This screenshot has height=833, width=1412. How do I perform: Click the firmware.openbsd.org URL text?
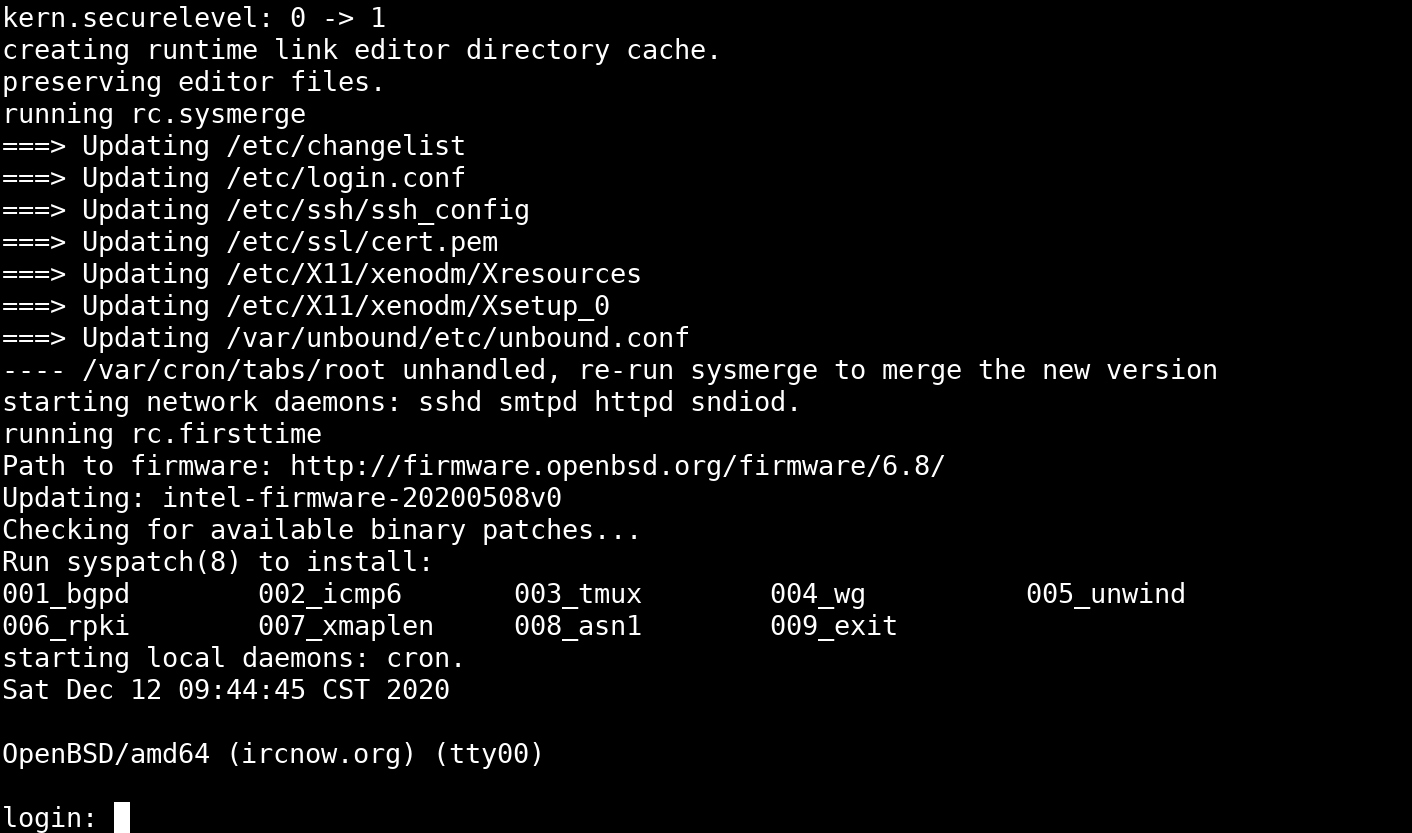618,466
